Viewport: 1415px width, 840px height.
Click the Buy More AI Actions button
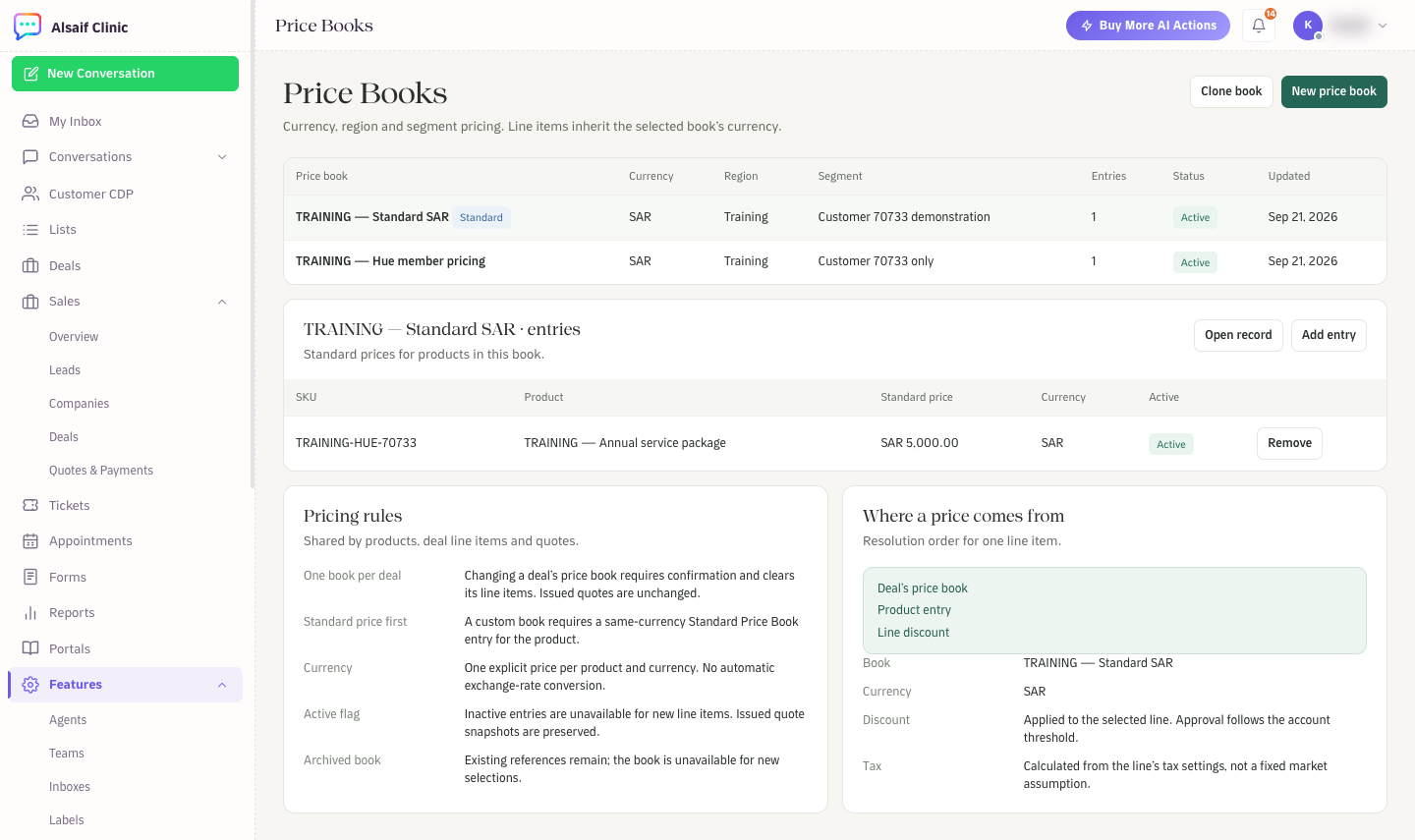point(1148,26)
